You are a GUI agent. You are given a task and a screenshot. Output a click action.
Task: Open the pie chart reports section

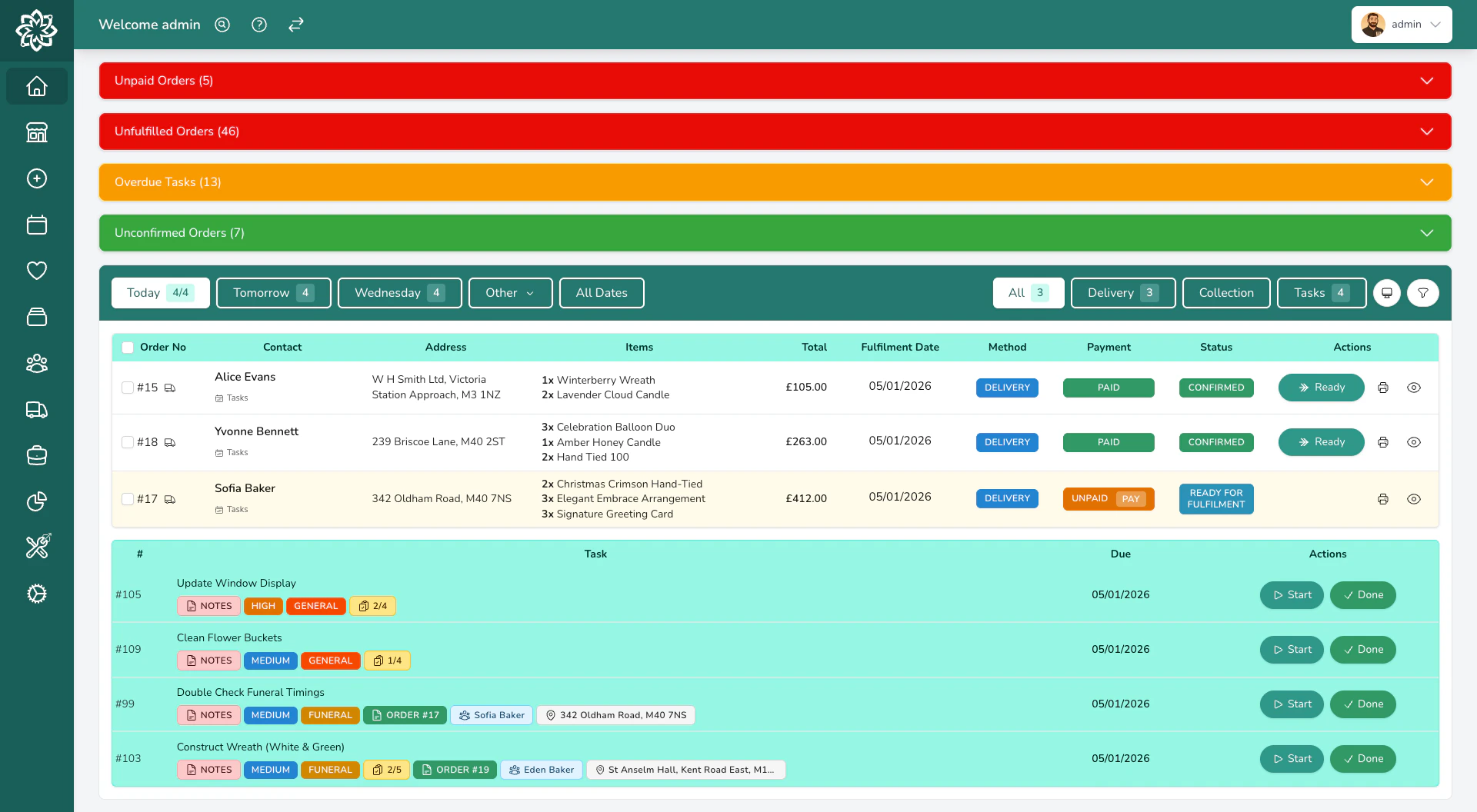(36, 501)
